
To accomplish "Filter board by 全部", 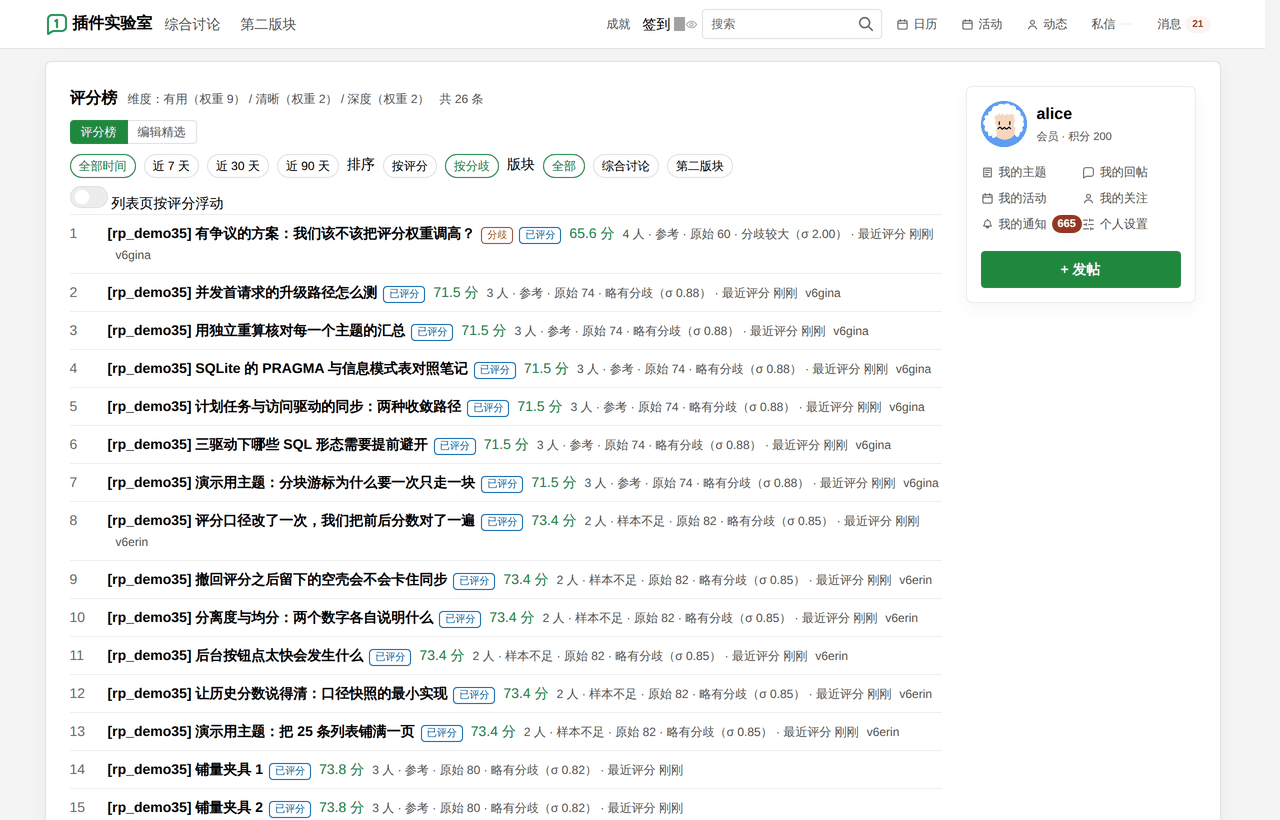I will 564,166.
